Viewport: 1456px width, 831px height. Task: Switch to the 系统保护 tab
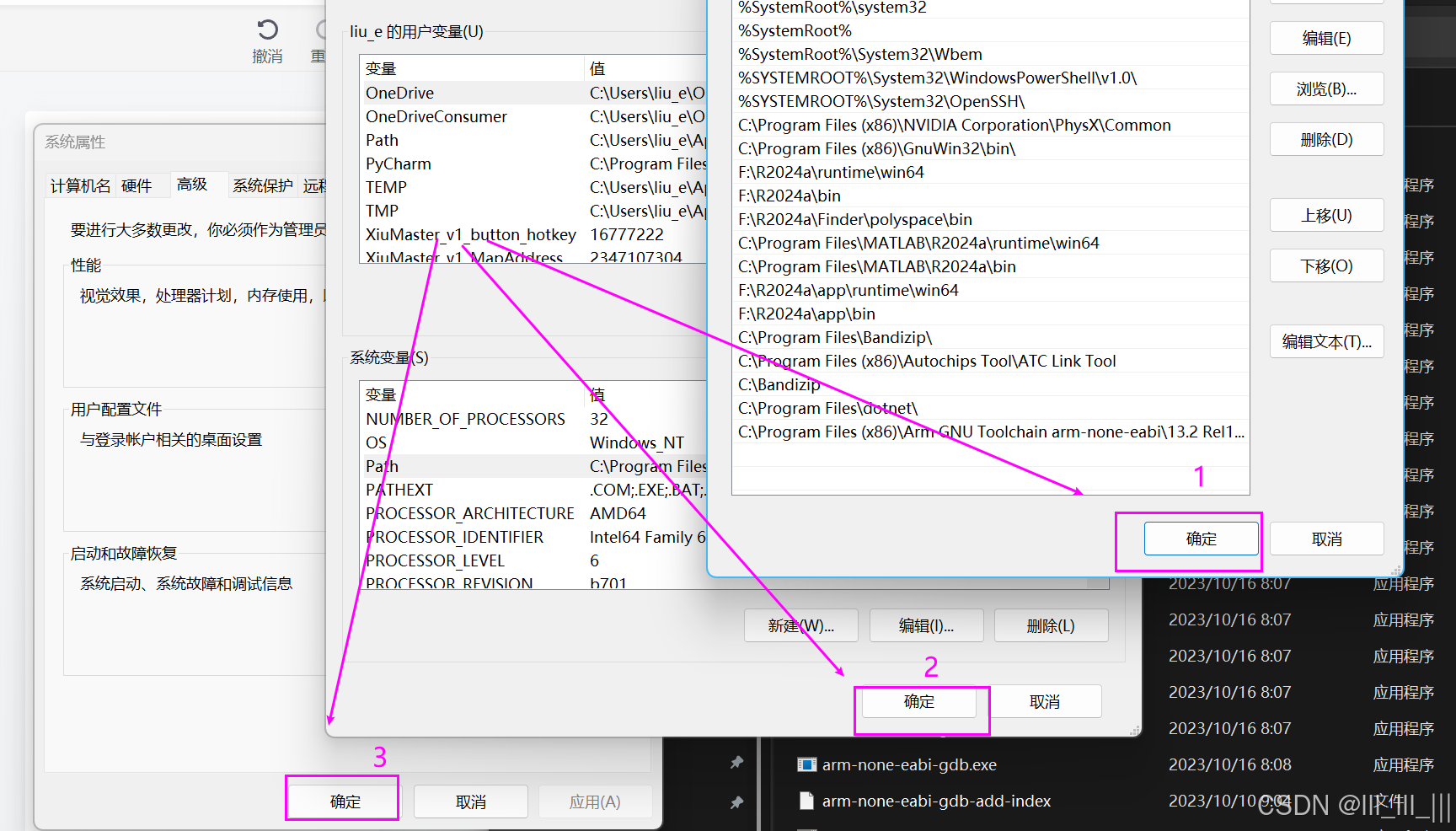tap(262, 185)
